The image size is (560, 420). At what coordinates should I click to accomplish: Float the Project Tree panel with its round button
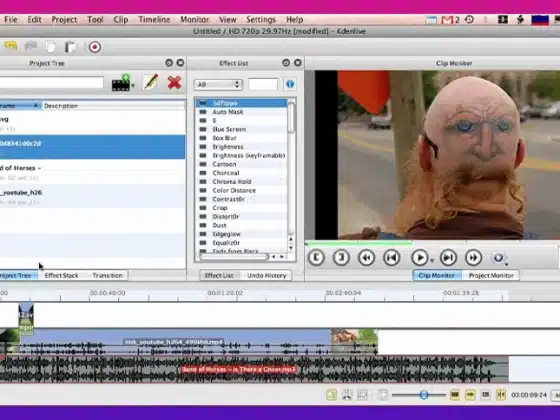(x=169, y=63)
